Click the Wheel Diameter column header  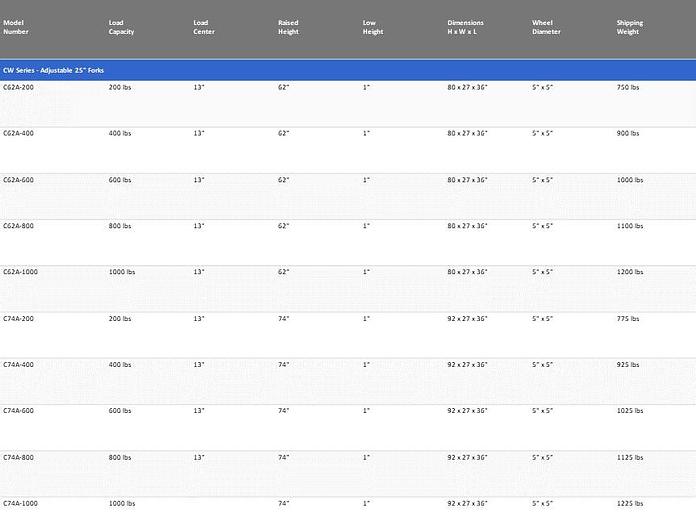coord(546,27)
